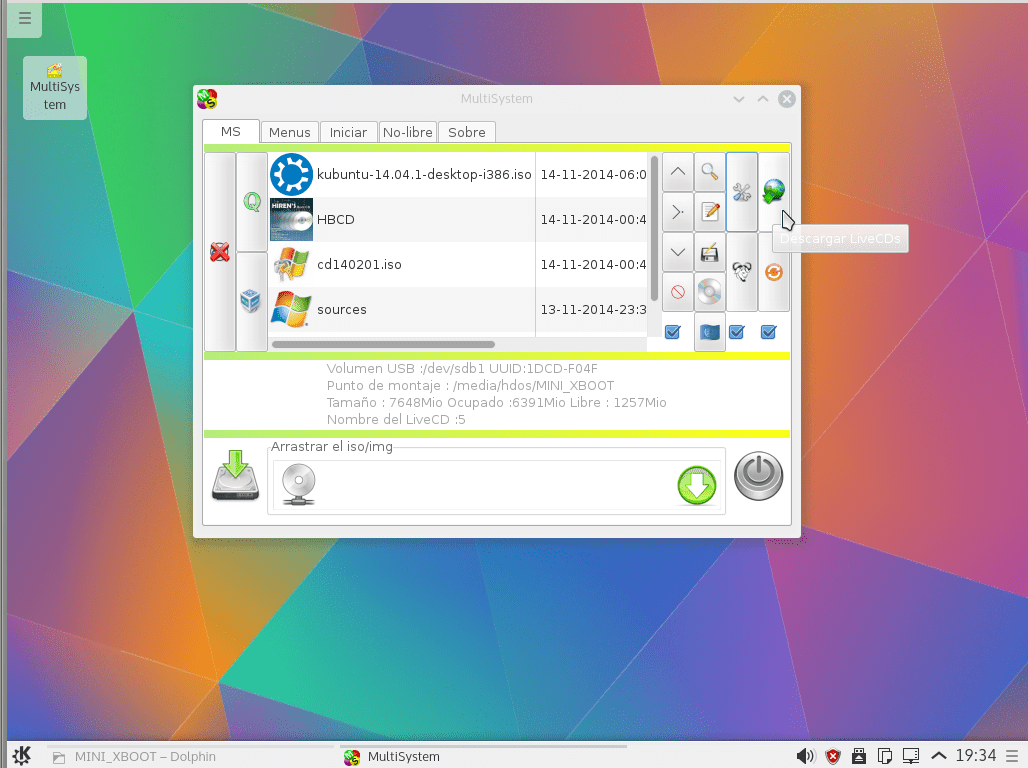The image size is (1028, 768).
Task: Expand hidden system tray icons arrow
Action: coord(939,756)
